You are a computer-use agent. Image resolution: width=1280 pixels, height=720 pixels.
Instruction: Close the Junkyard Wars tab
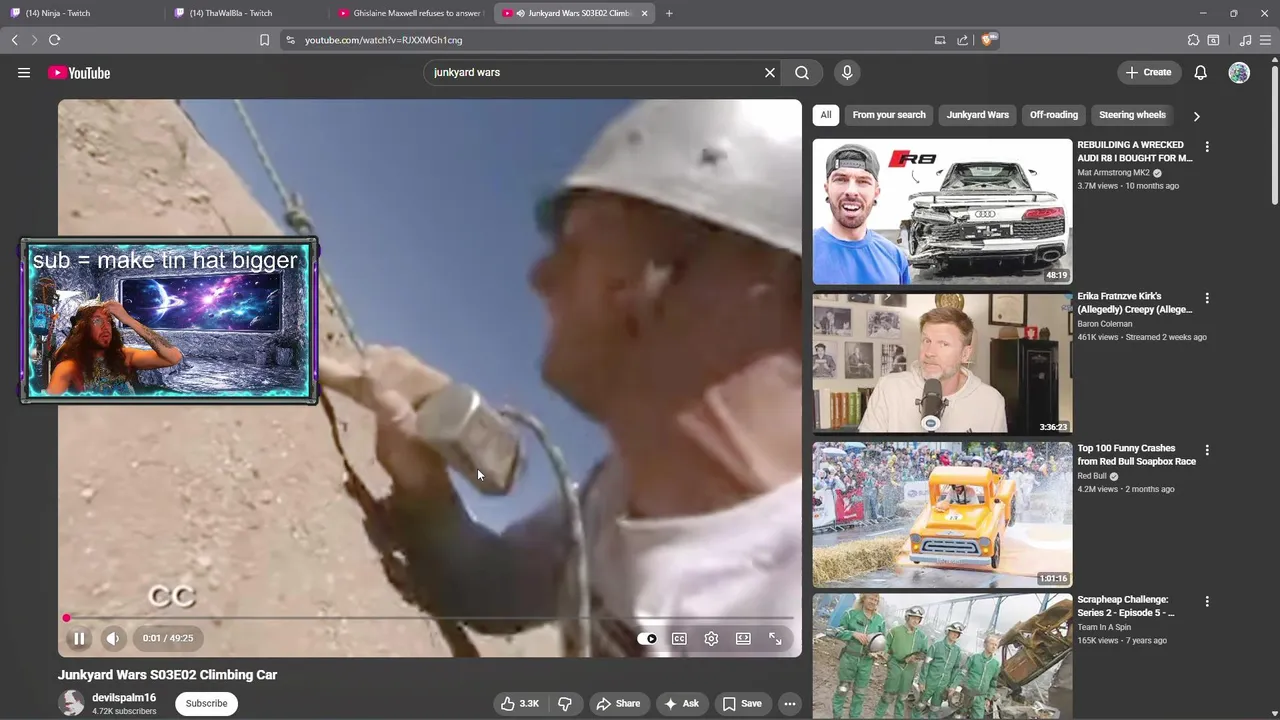click(644, 13)
